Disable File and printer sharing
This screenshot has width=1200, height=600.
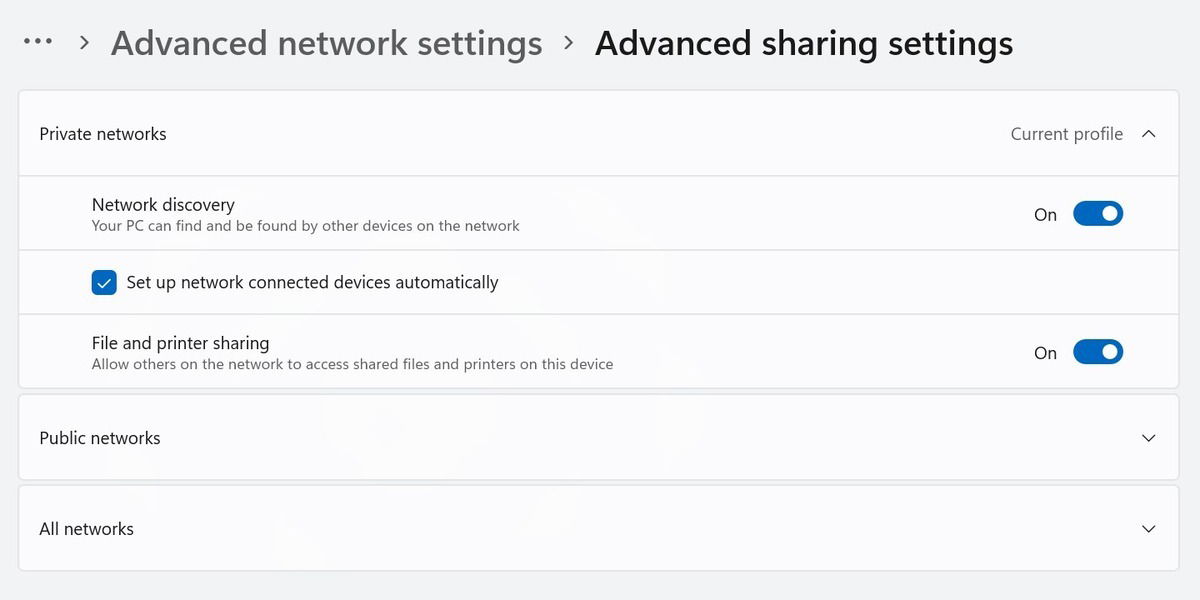click(x=1098, y=352)
